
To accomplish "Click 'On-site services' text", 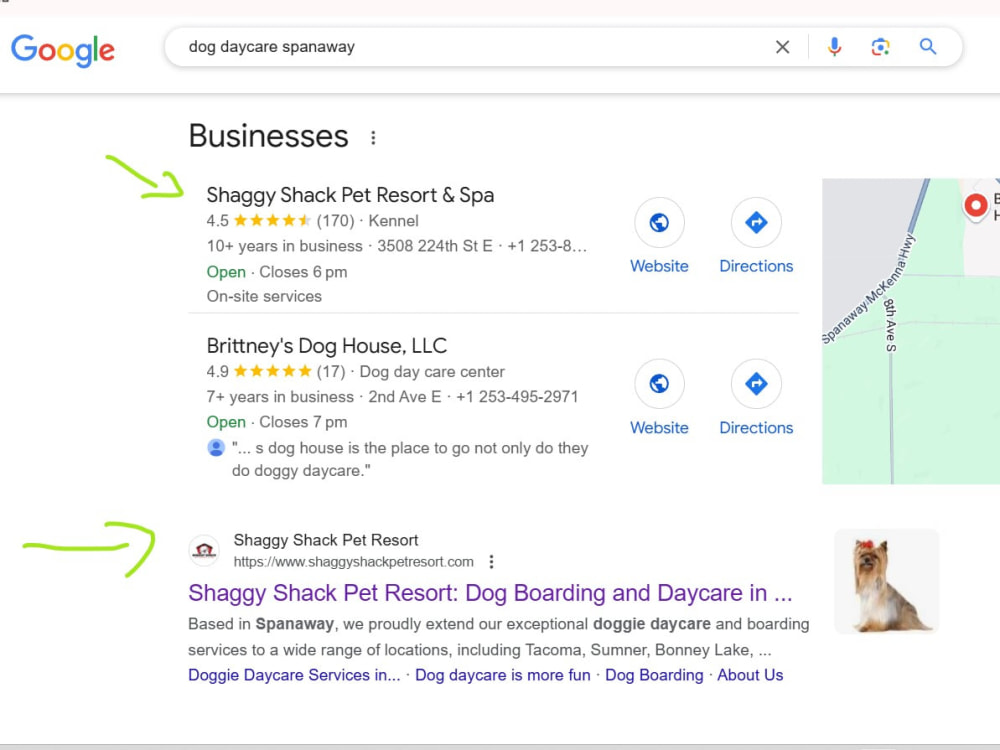I will point(264,297).
